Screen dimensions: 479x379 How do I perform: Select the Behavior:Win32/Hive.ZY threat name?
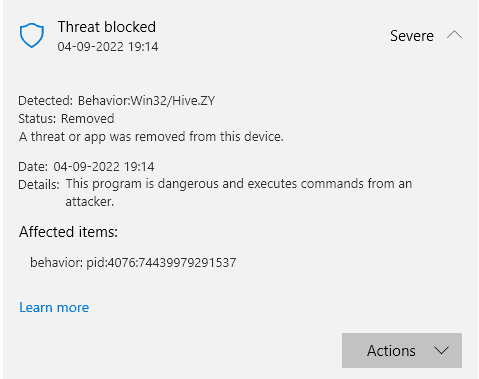(x=146, y=101)
